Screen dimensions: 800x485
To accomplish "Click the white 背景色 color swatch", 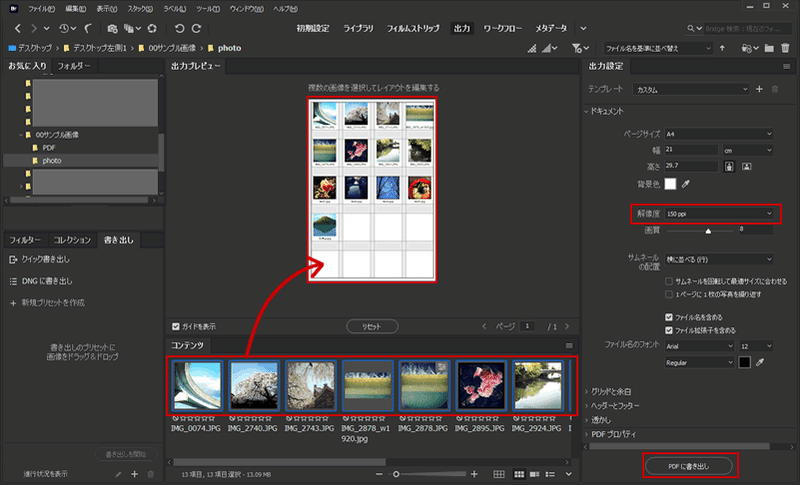I will [670, 184].
